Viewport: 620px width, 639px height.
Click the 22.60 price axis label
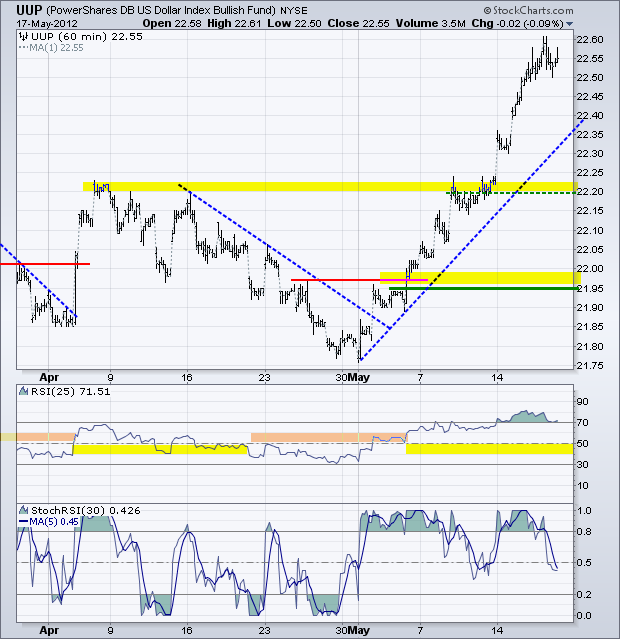589,40
